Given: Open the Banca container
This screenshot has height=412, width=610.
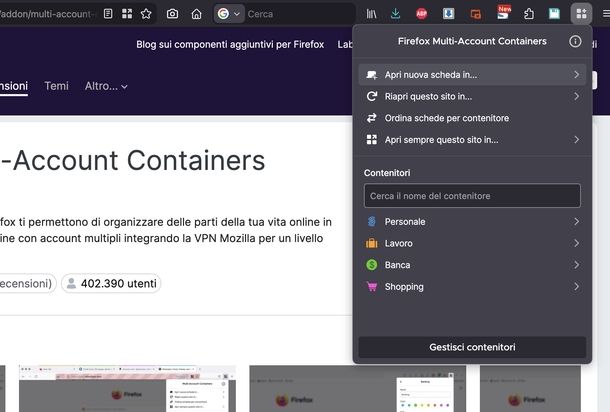Looking at the screenshot, I should 472,265.
